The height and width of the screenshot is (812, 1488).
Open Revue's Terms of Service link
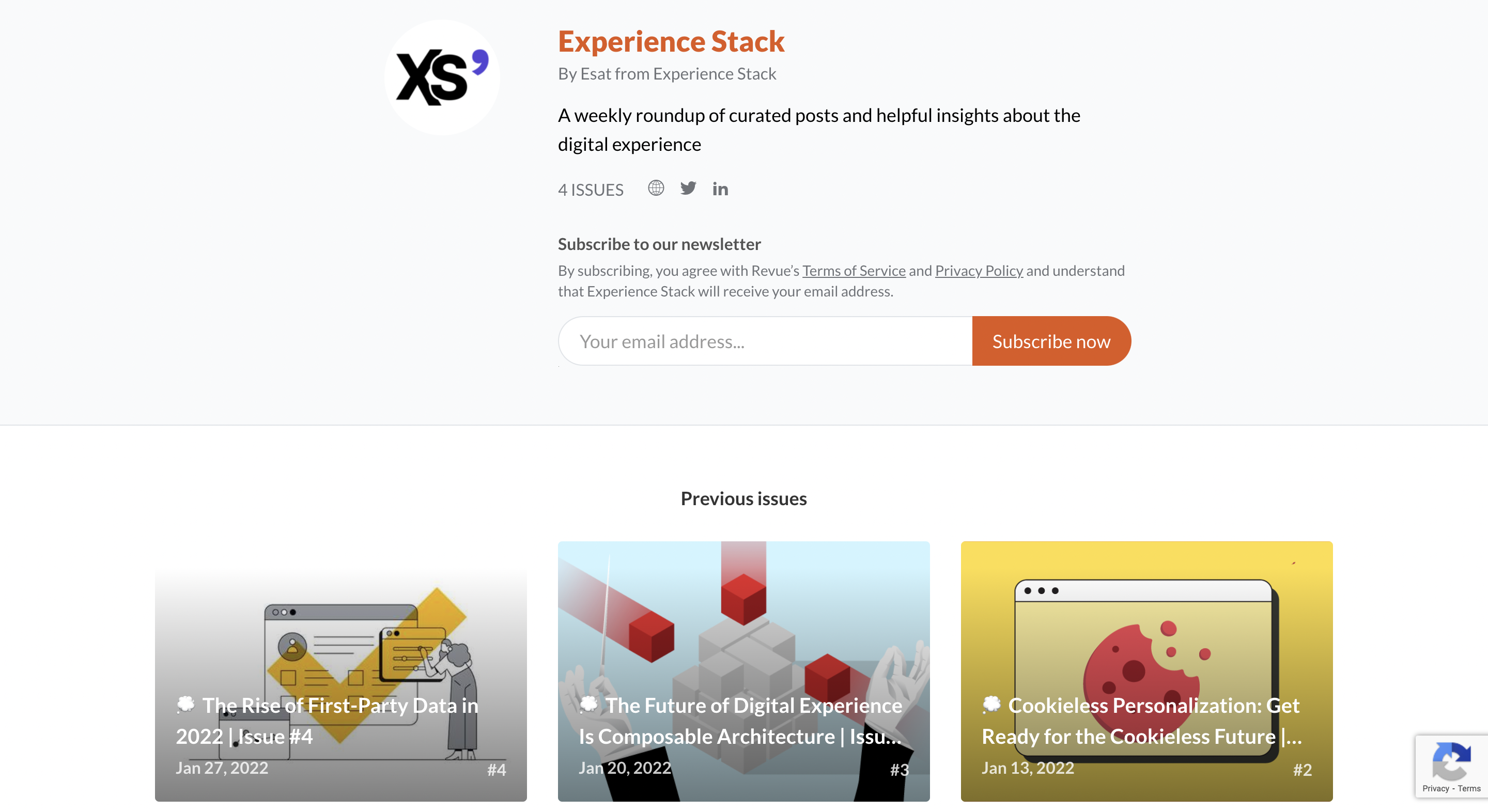pos(854,270)
